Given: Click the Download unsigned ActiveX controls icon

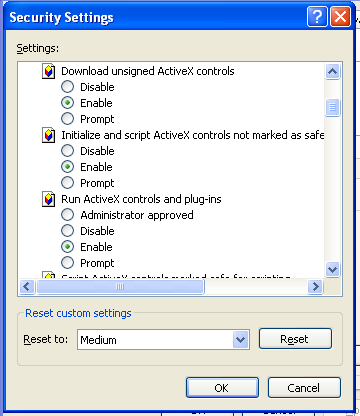Looking at the screenshot, I should 48,71.
